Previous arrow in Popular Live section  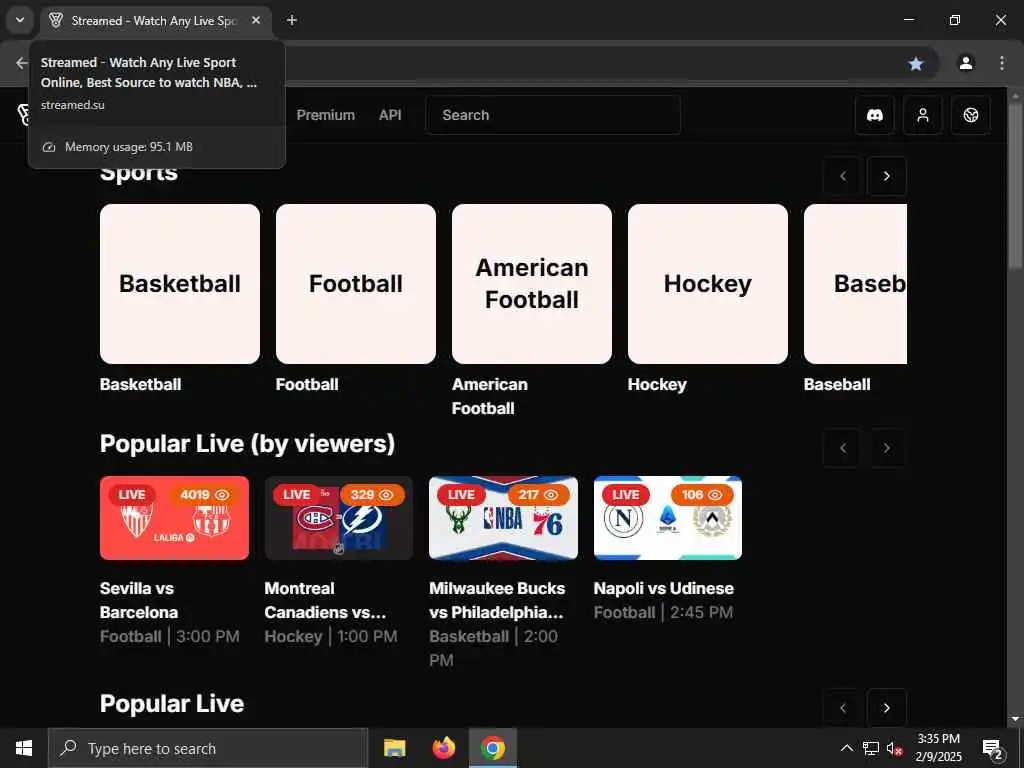point(842,708)
